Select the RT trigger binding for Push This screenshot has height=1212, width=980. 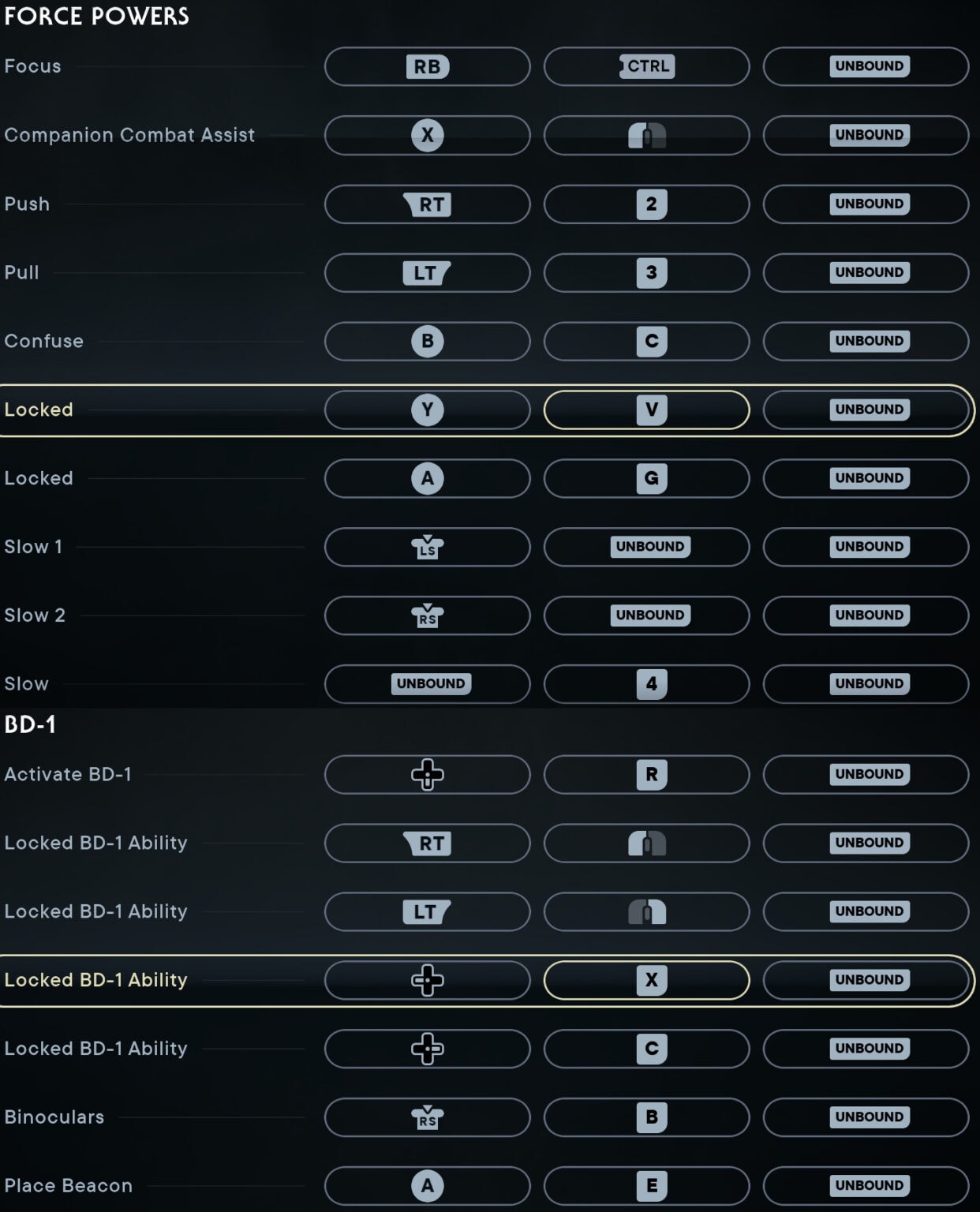coord(427,204)
